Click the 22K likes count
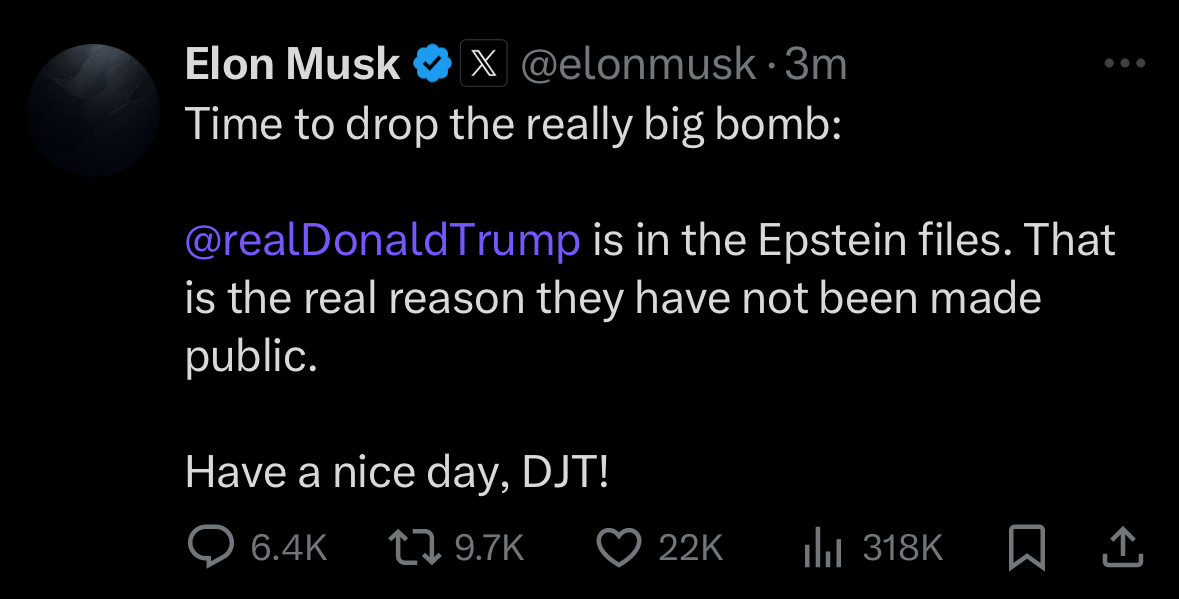 pos(690,548)
